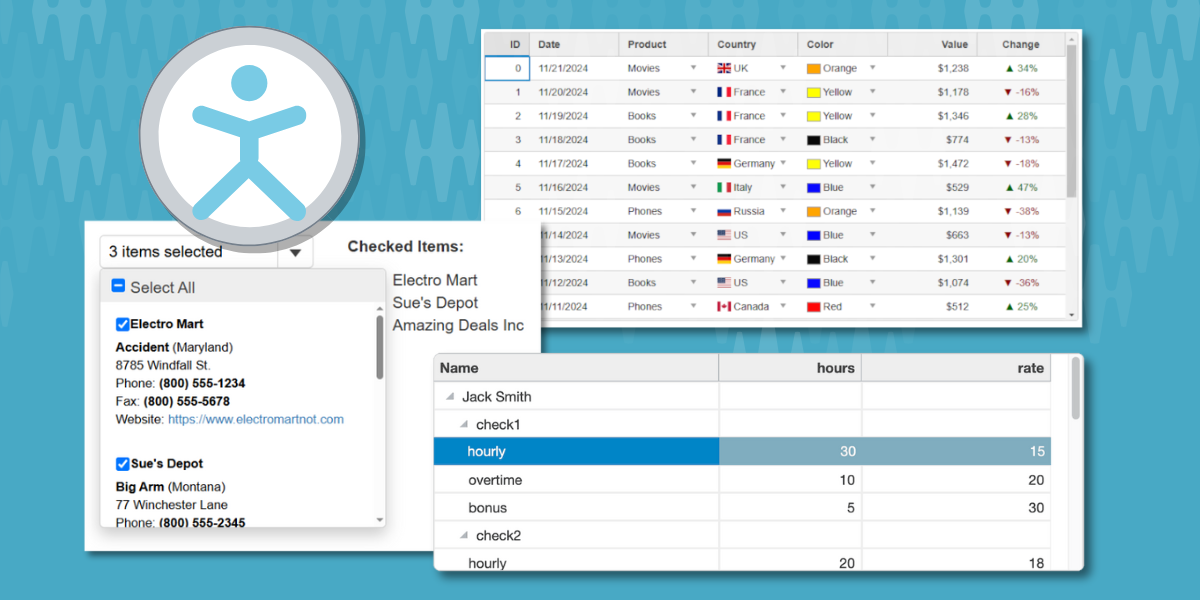
Task: Click the US flag in the 11/14/2024 row
Action: (724, 236)
